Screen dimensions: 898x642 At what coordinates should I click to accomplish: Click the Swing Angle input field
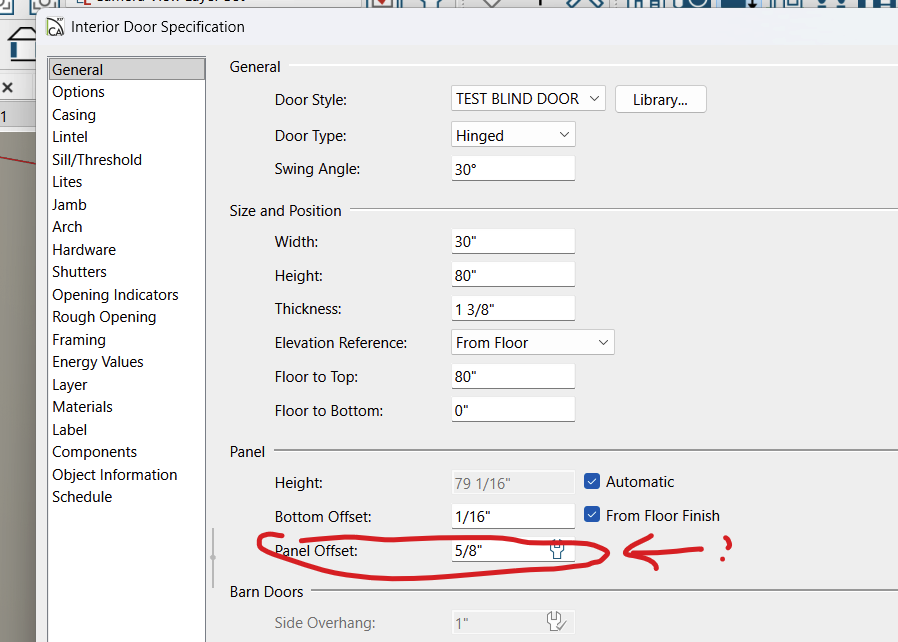pos(512,169)
